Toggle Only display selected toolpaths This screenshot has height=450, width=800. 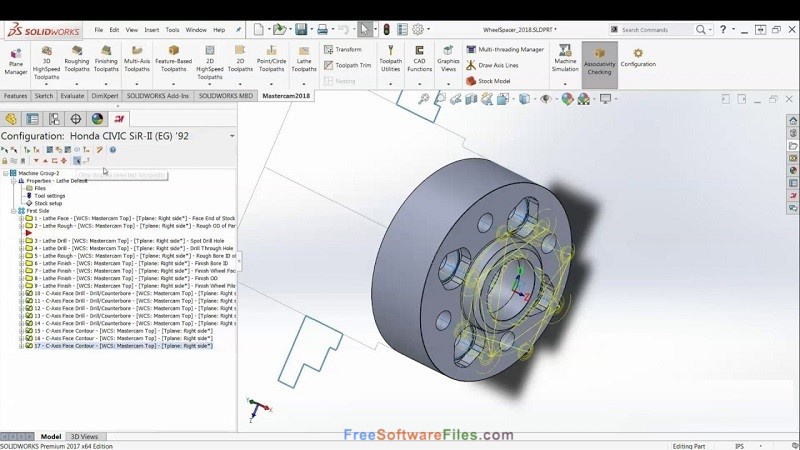(x=77, y=161)
